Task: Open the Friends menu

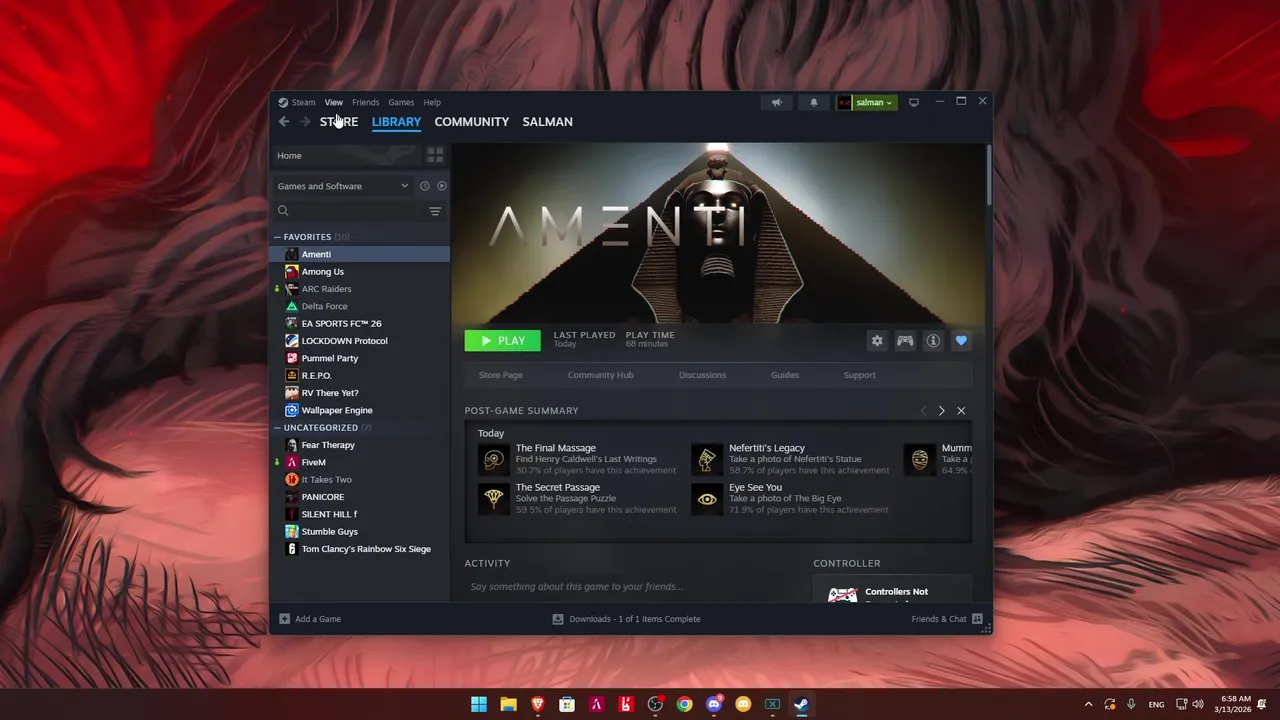Action: click(x=365, y=102)
